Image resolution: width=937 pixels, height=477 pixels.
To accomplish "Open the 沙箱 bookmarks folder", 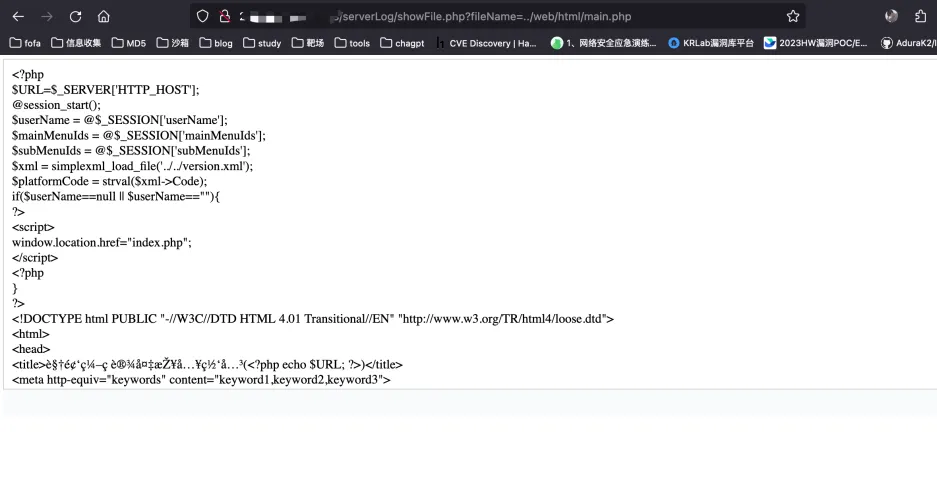I will pyautogui.click(x=173, y=43).
